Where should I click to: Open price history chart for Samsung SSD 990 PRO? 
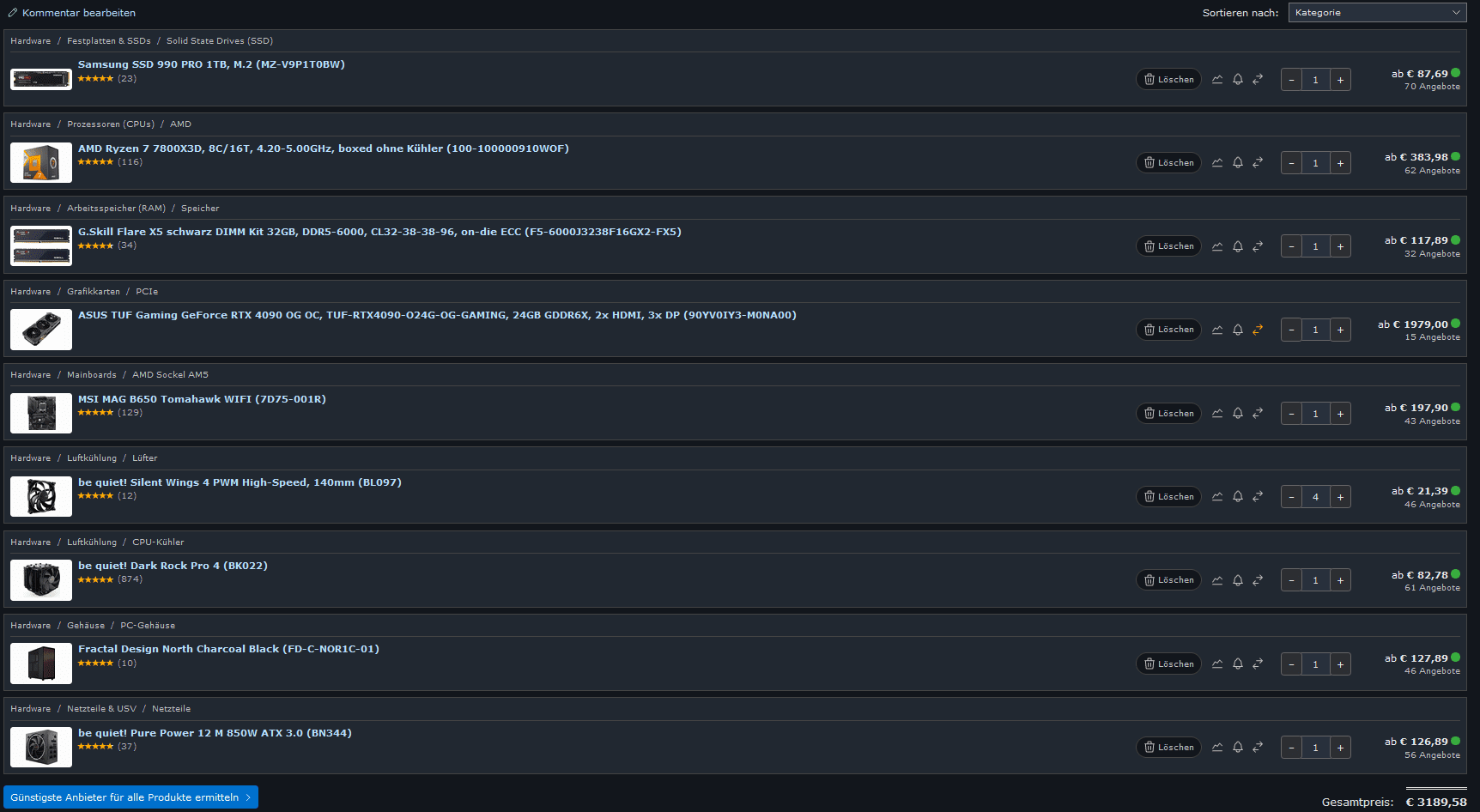point(1217,80)
